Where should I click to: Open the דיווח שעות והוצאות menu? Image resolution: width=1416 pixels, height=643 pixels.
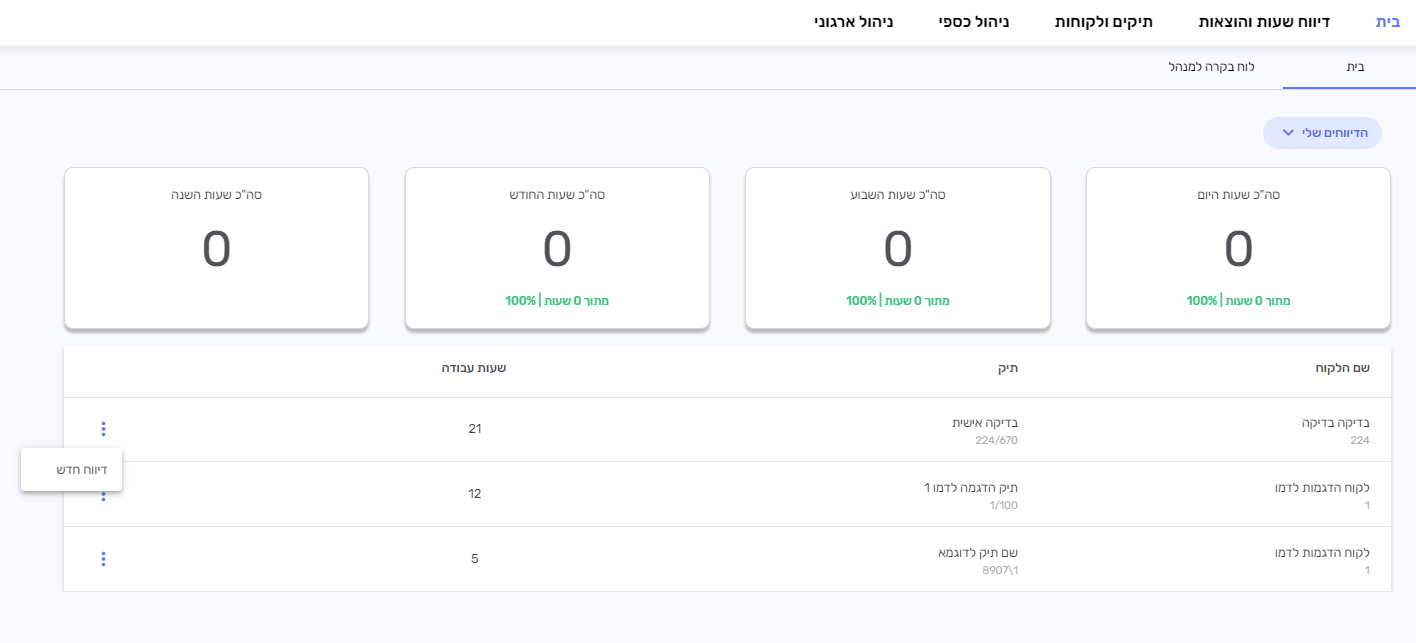click(1264, 21)
